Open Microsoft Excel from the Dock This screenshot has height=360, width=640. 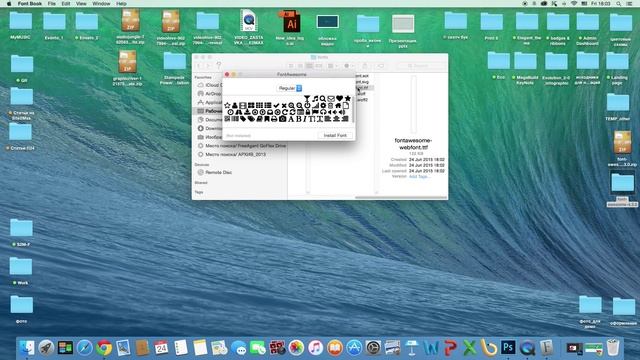tap(469, 348)
